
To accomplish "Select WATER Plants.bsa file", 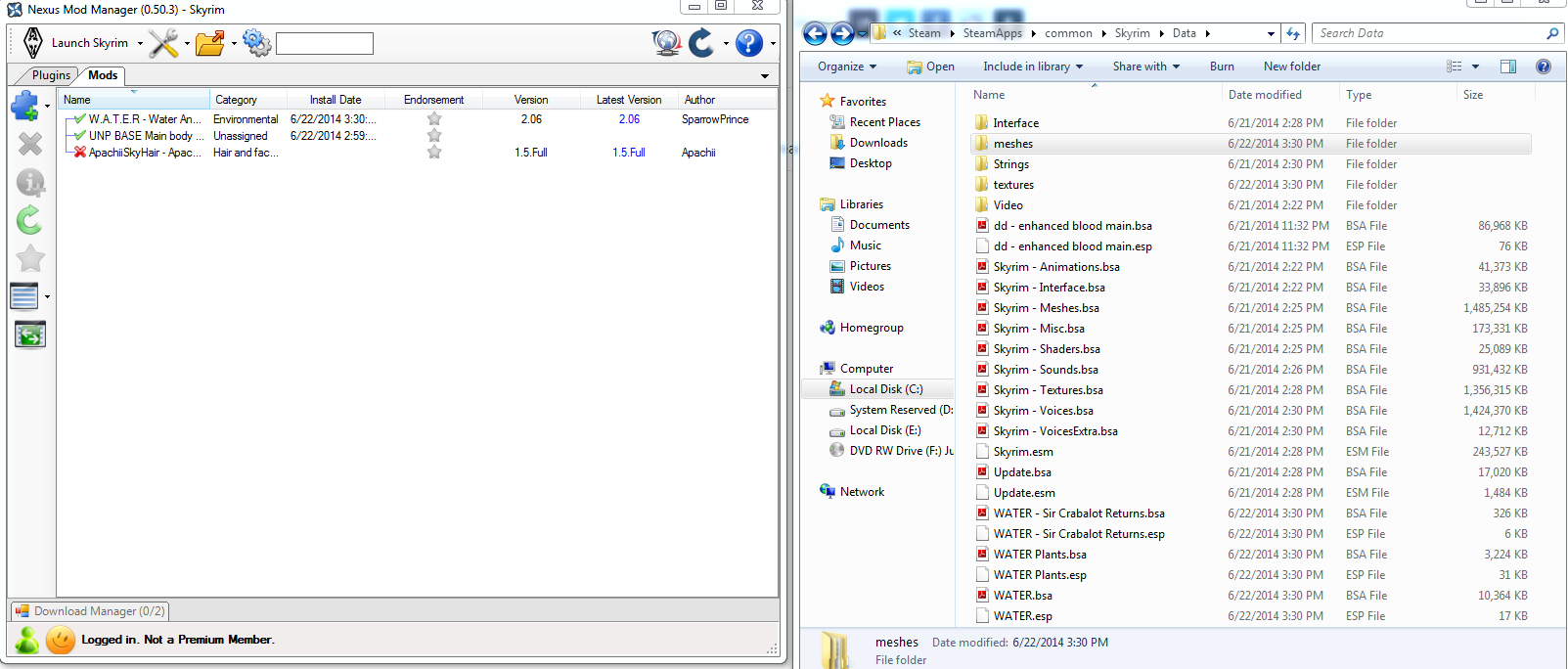I will click(1040, 555).
